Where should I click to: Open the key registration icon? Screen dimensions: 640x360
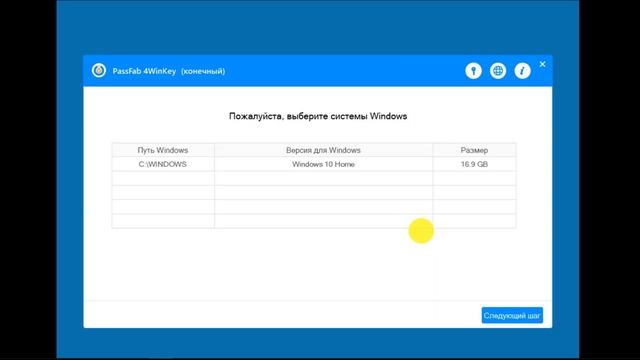473,71
